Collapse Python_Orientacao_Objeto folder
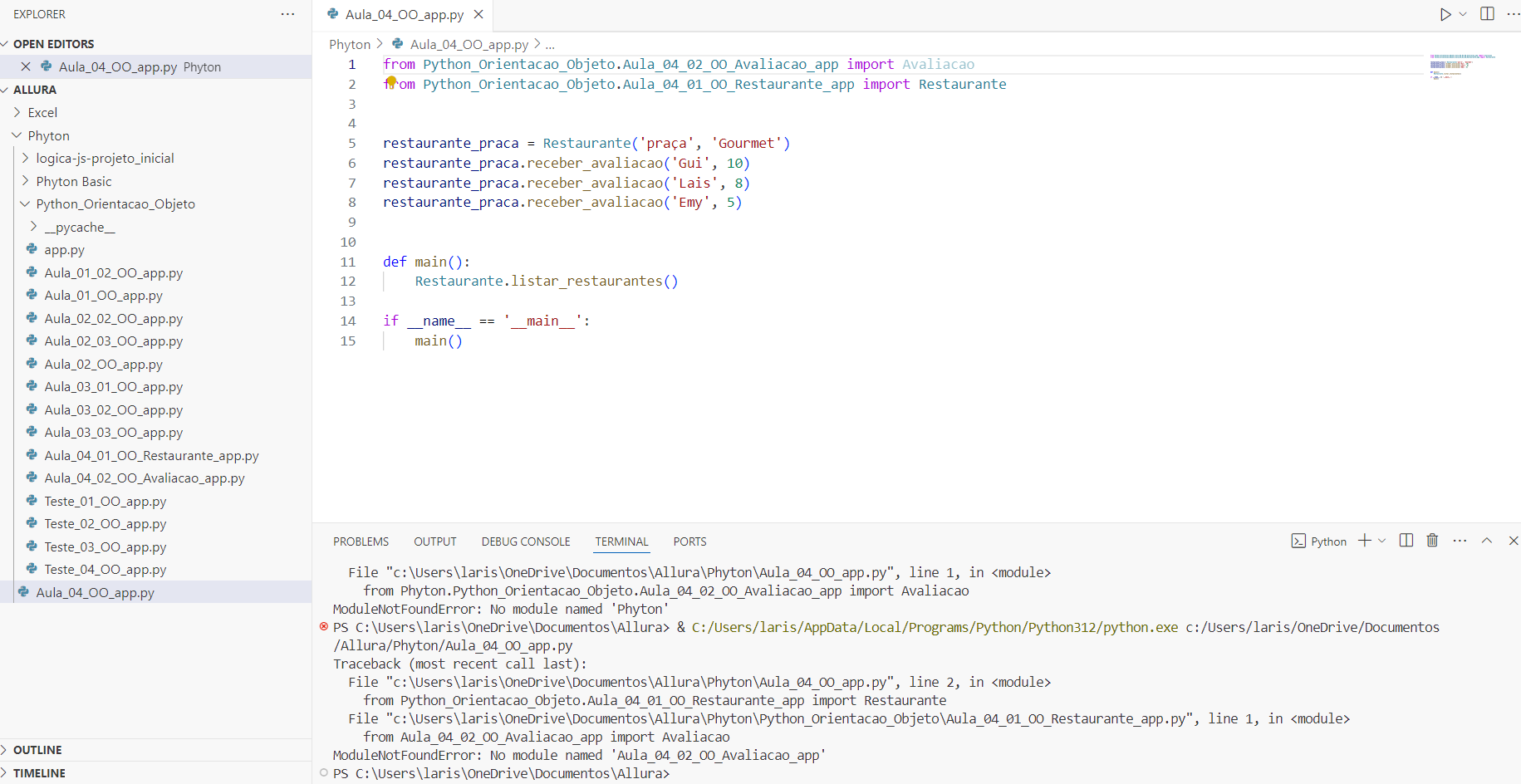The image size is (1521, 784). tap(115, 203)
